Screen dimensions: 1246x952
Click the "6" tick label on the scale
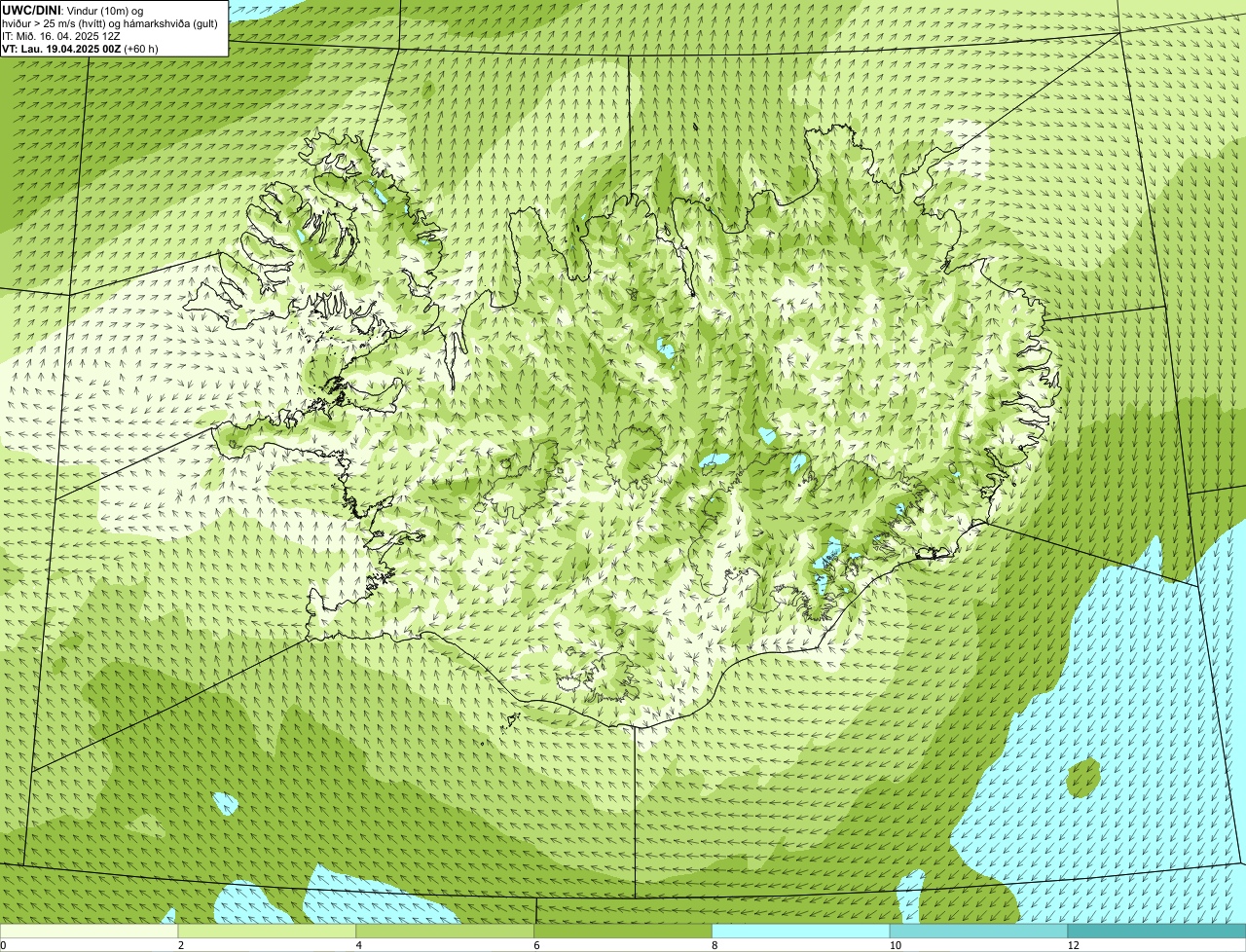(536, 945)
